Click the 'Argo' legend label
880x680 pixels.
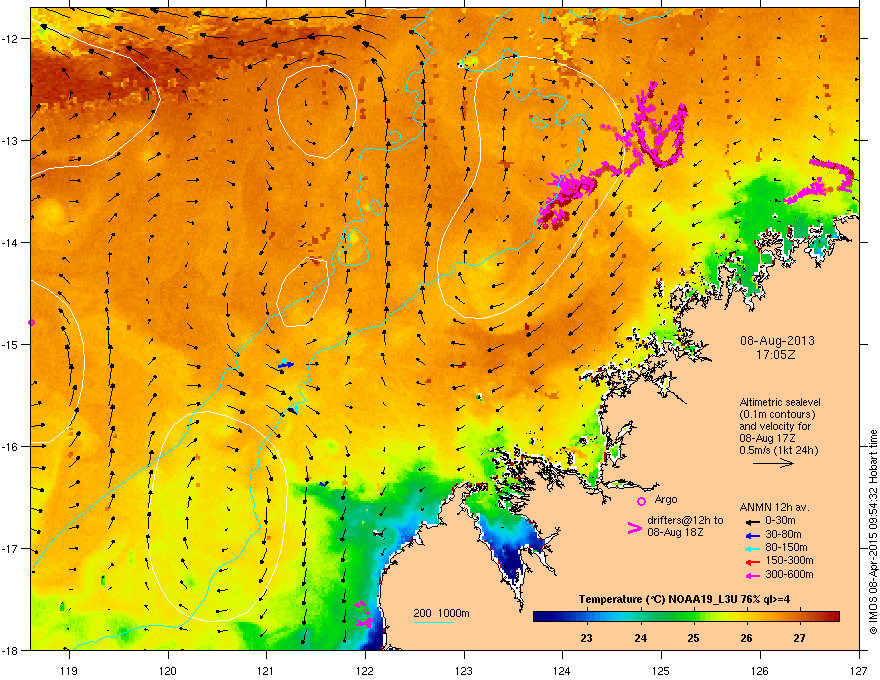click(666, 499)
